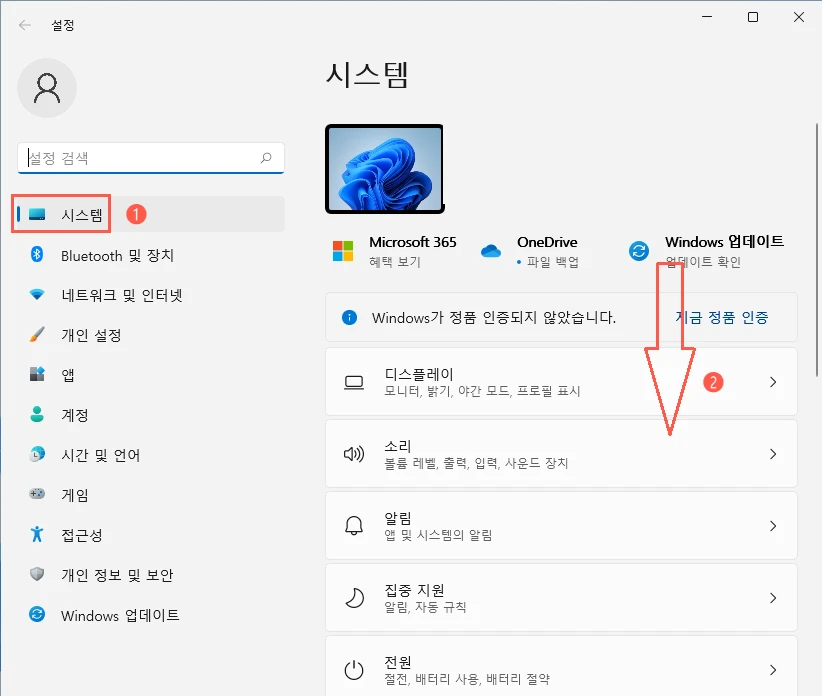Image resolution: width=822 pixels, height=696 pixels.
Task: Click the 설정 검색 search field
Action: coord(150,158)
